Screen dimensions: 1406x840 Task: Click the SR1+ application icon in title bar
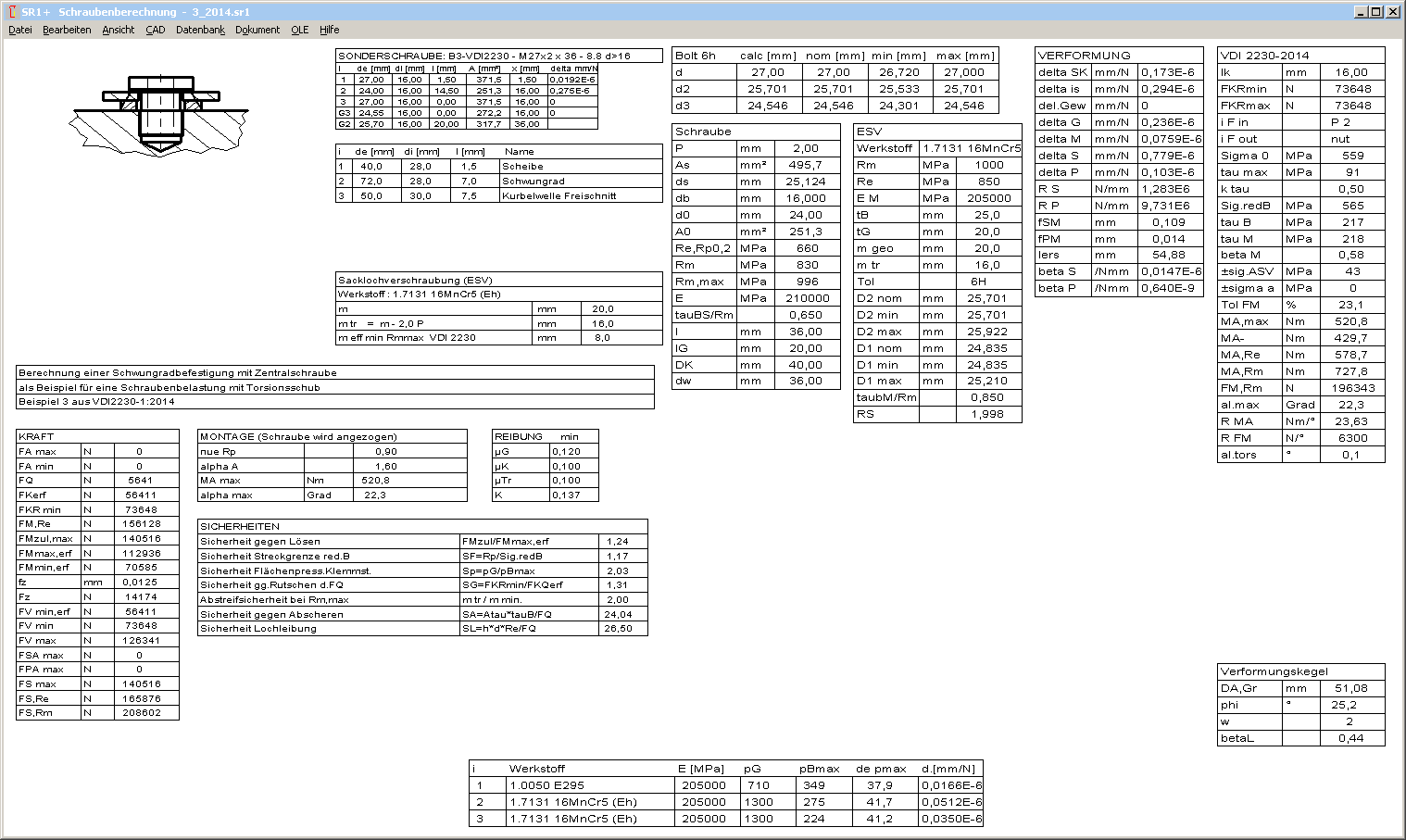[x=11, y=12]
